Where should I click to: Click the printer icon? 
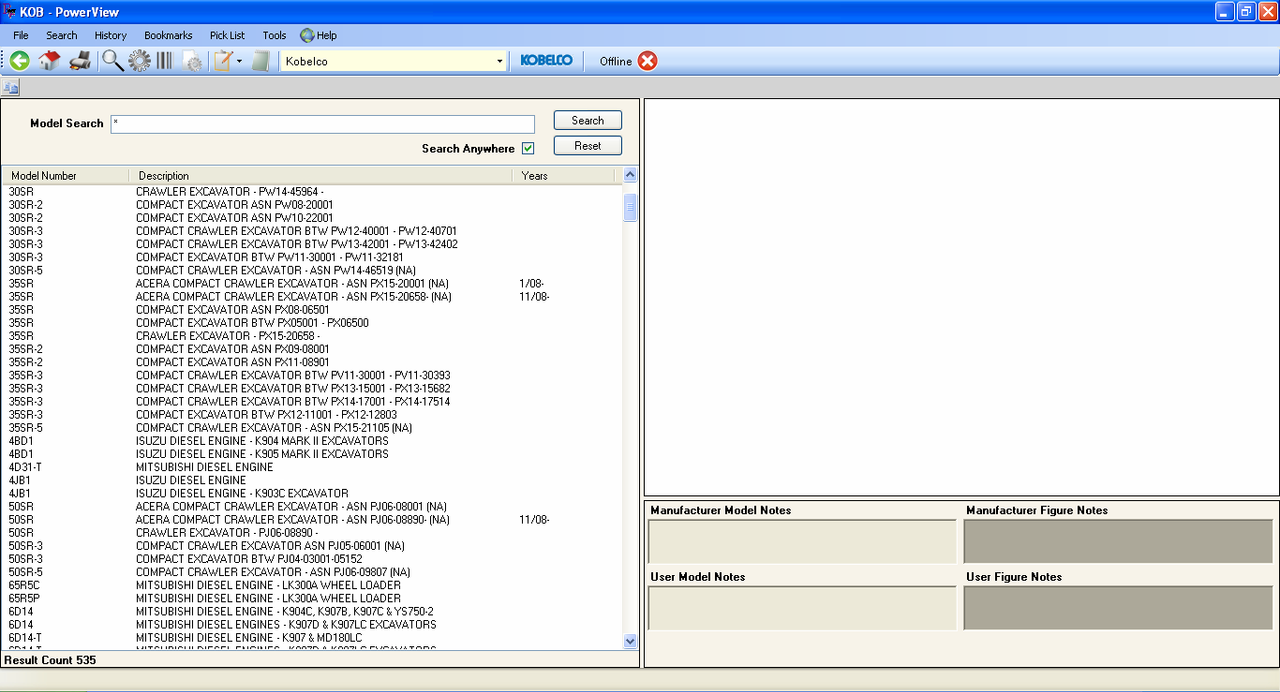pyautogui.click(x=80, y=61)
